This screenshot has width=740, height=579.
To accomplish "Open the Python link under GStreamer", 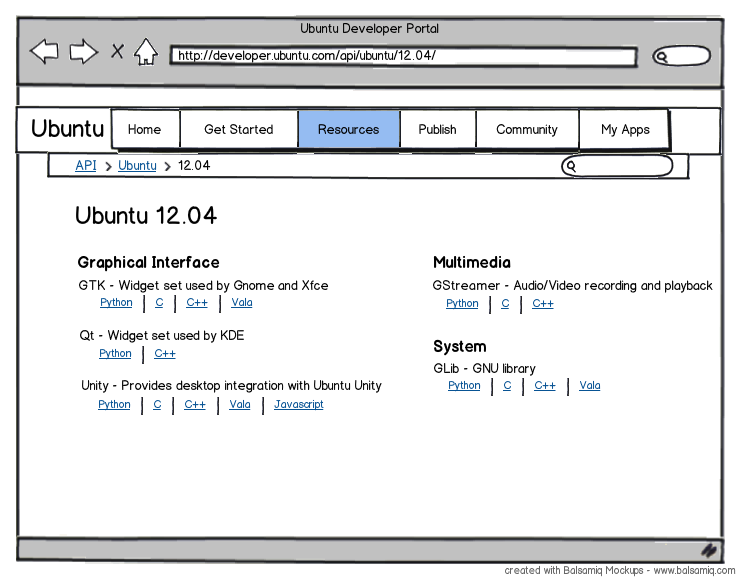I will coord(462,303).
